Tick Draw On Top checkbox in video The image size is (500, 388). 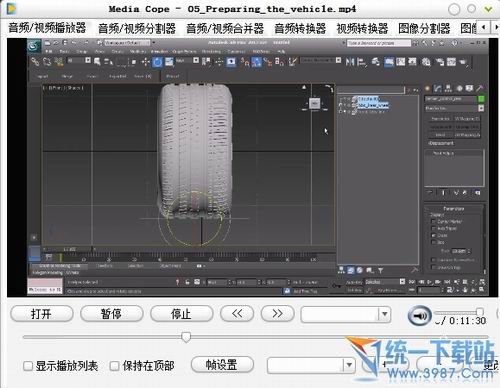(x=433, y=267)
